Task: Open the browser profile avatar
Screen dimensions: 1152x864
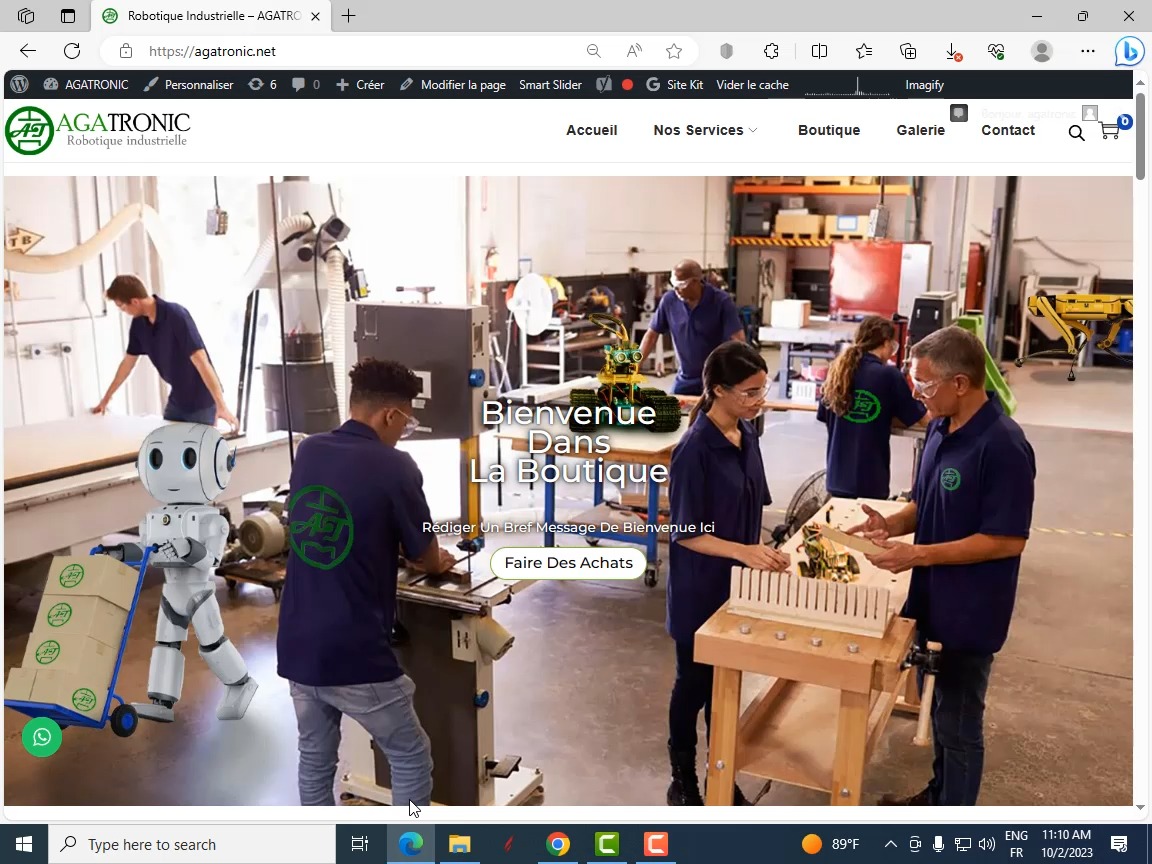Action: pos(1041,51)
